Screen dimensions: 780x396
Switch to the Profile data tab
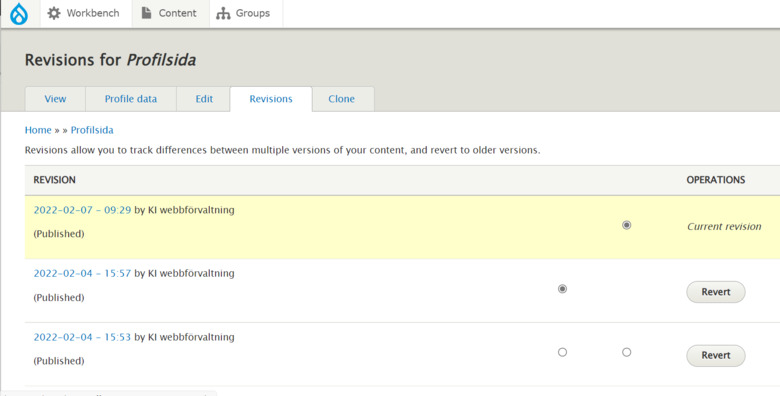pyautogui.click(x=131, y=99)
